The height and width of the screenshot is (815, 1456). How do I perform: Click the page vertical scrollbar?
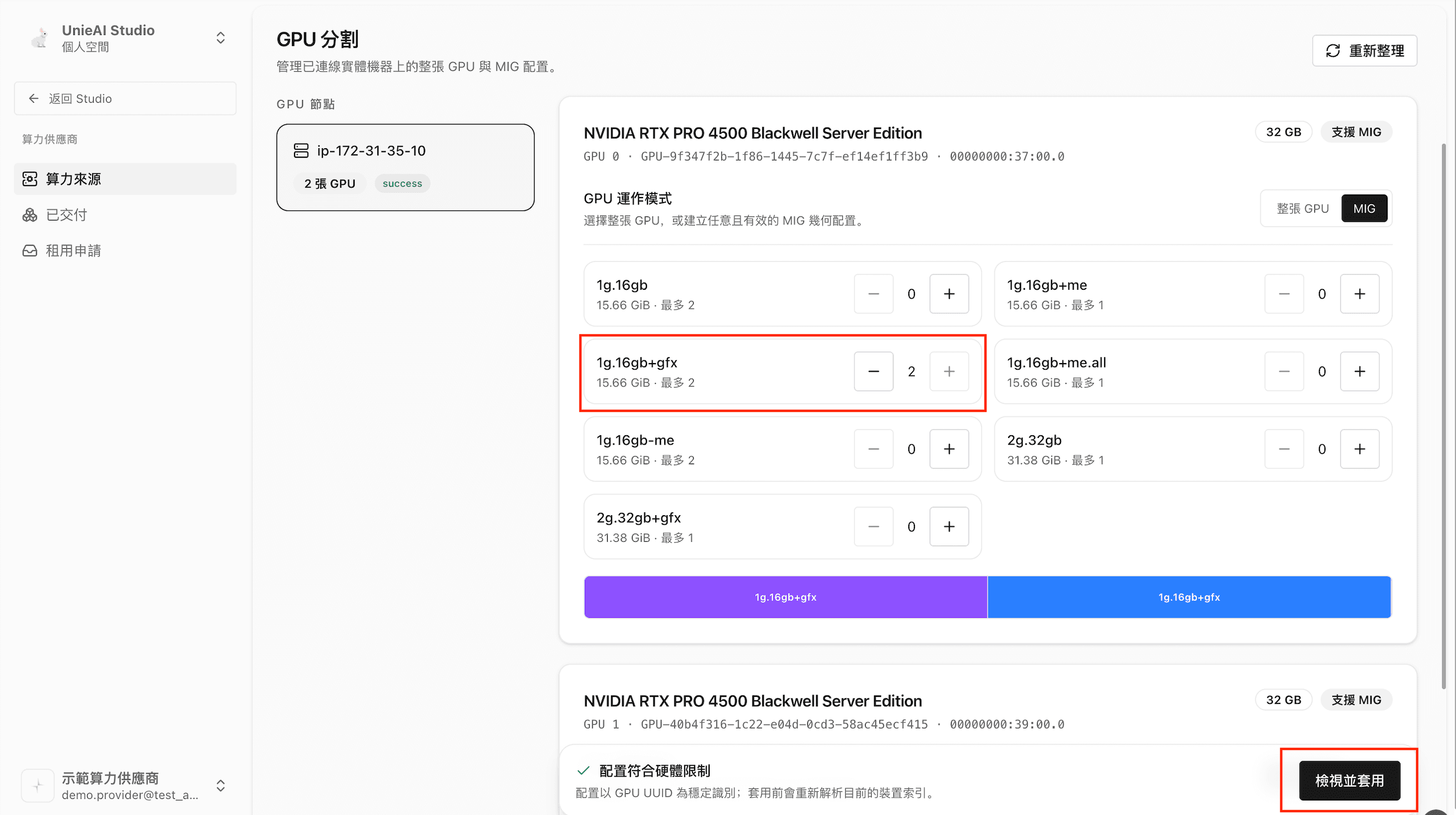click(x=1444, y=416)
